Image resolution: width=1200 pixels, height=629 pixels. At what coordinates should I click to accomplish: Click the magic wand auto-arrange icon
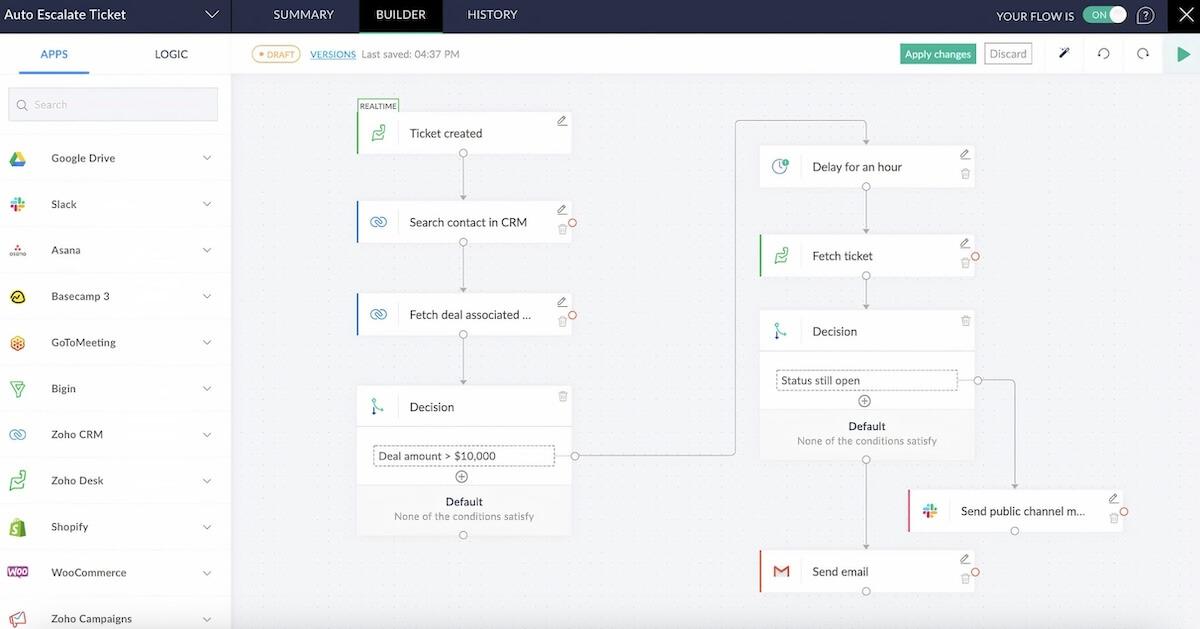coord(1064,53)
